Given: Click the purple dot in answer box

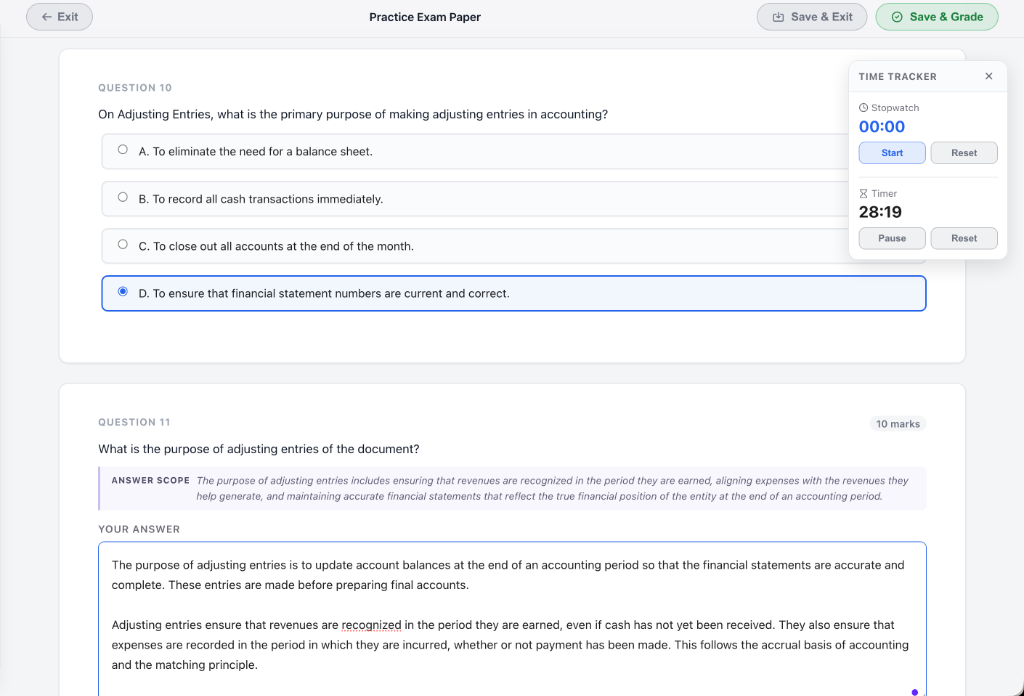Looking at the screenshot, I should 915,692.
